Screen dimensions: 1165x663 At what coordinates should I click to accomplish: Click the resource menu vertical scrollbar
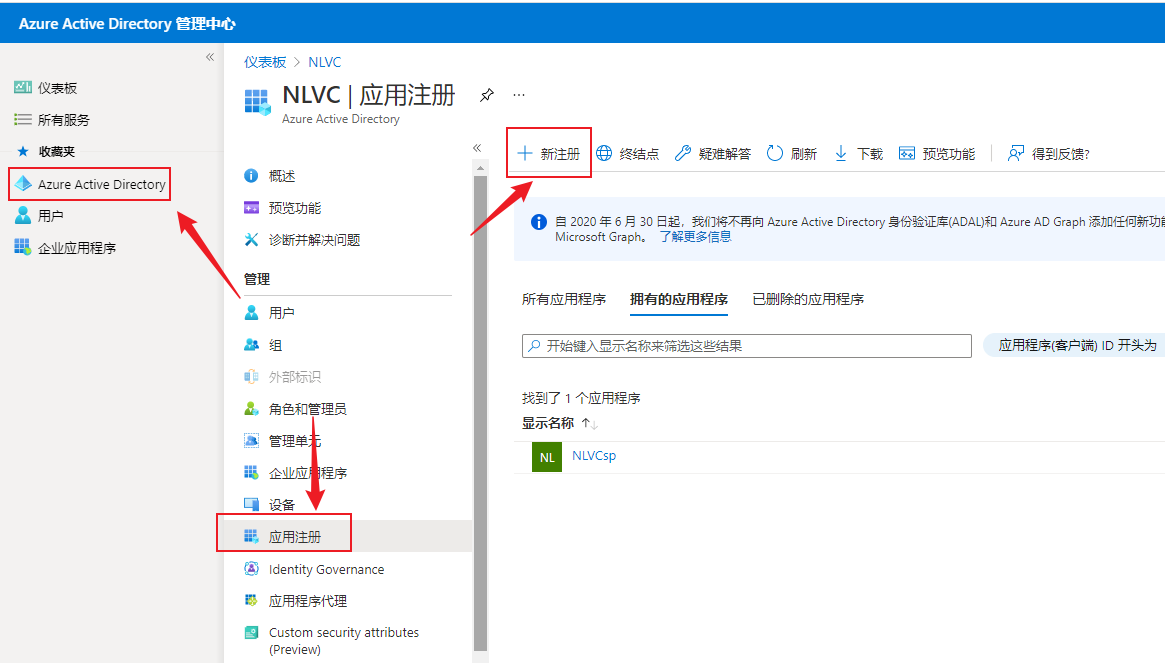tap(480, 413)
